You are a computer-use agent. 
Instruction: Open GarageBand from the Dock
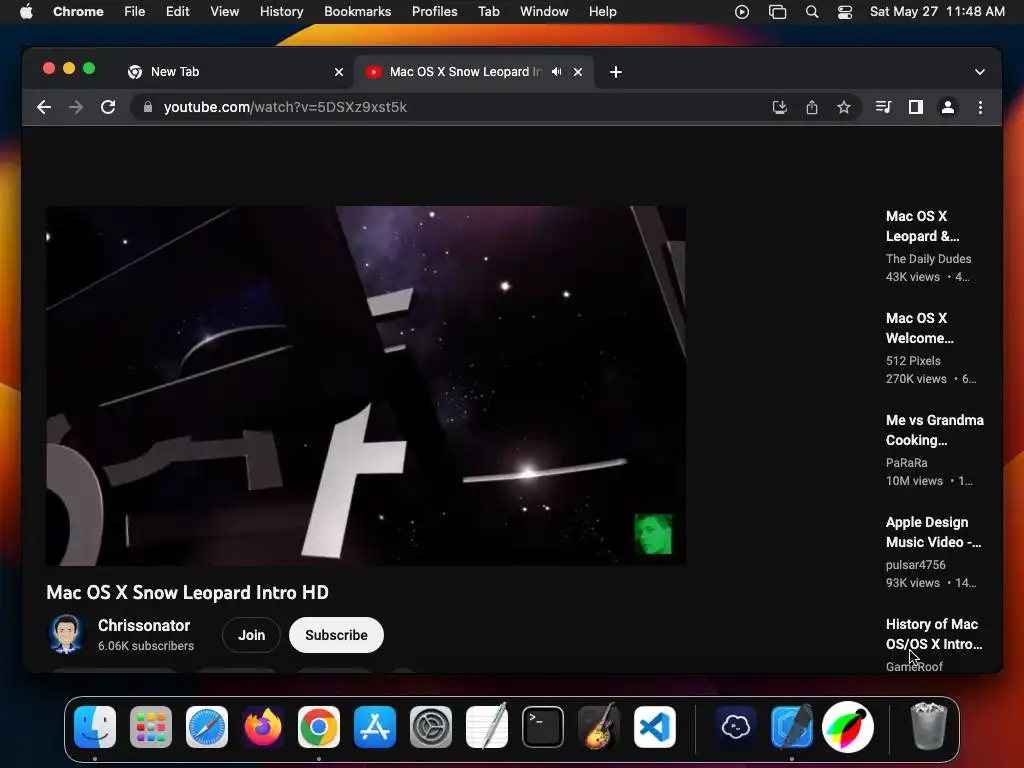pyautogui.click(x=599, y=726)
